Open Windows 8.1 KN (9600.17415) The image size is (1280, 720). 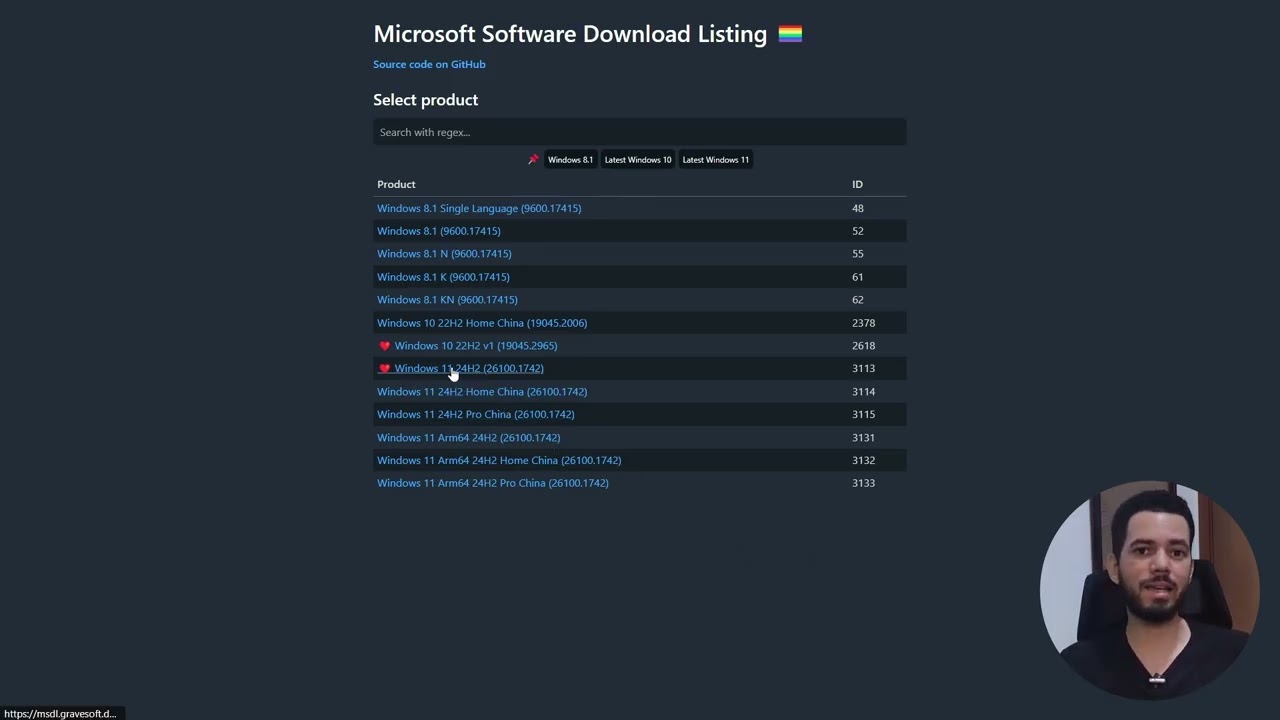coord(447,300)
